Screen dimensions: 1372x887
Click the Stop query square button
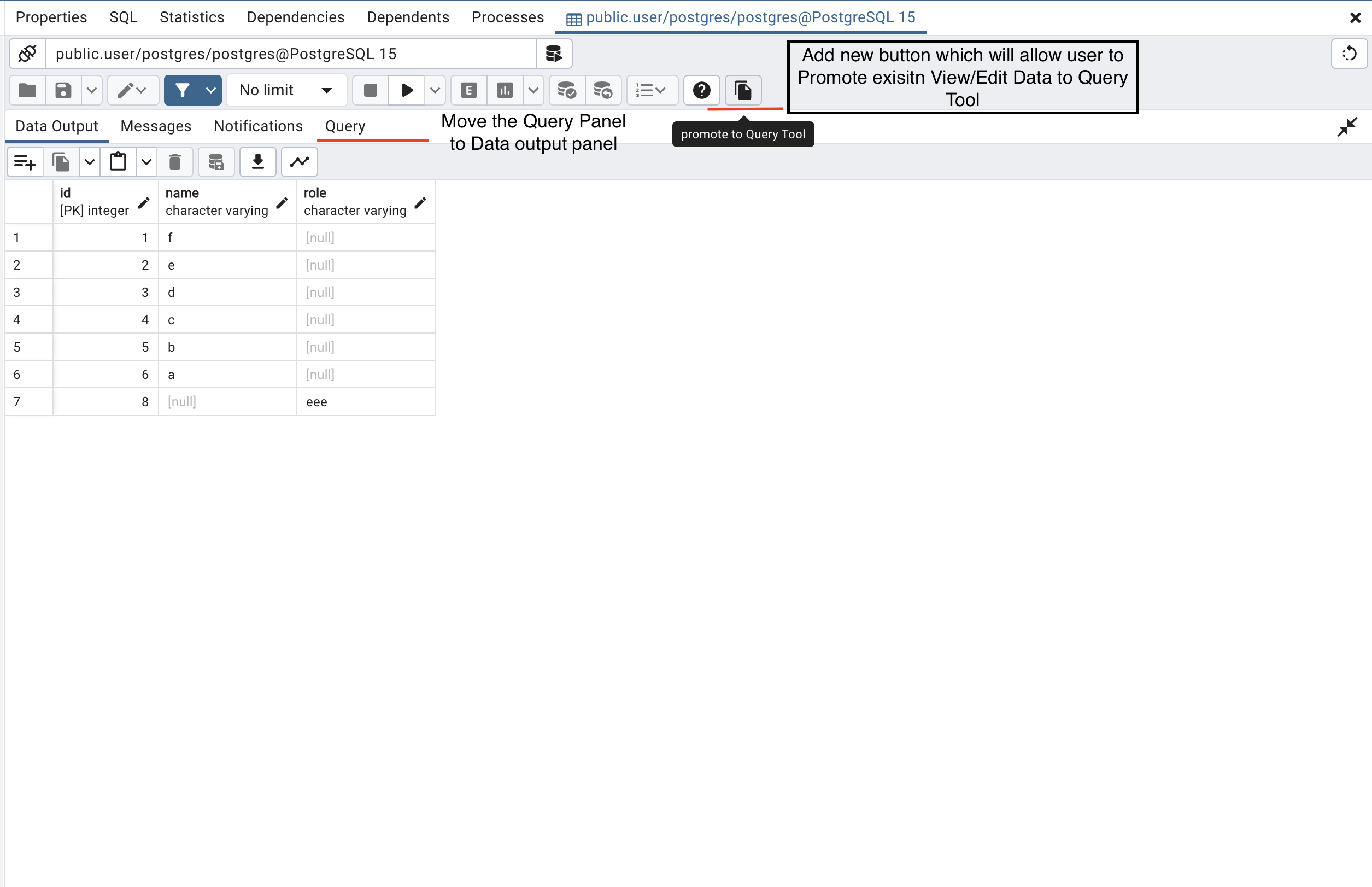370,90
